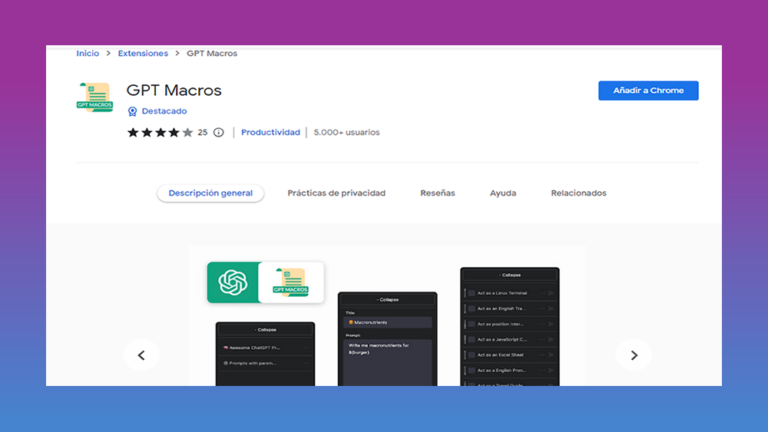Open the Productividad category link
The height and width of the screenshot is (432, 768).
click(270, 132)
